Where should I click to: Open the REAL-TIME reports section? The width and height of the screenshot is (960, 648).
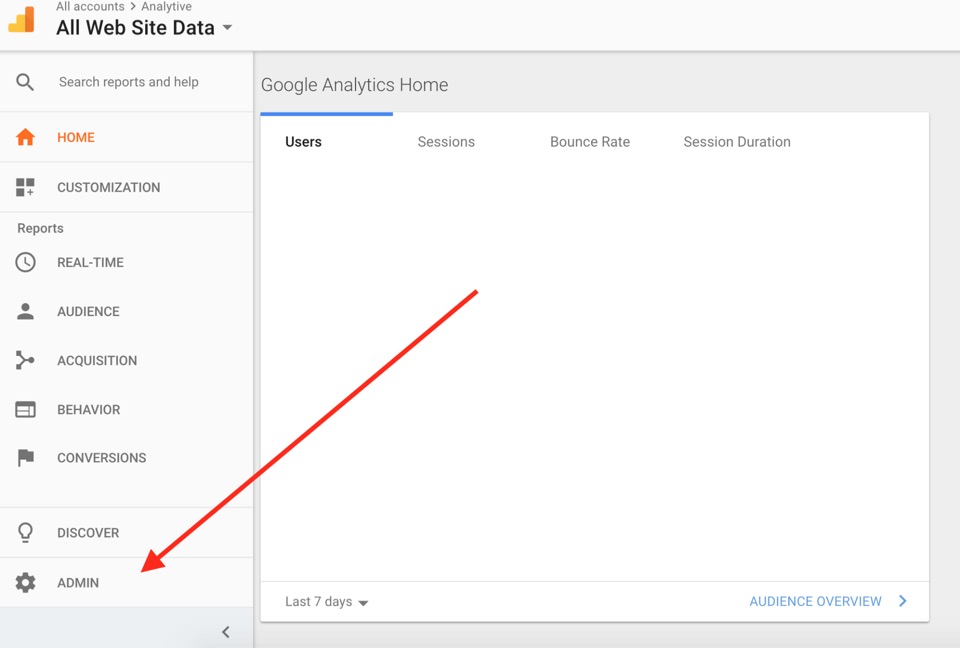[126, 262]
